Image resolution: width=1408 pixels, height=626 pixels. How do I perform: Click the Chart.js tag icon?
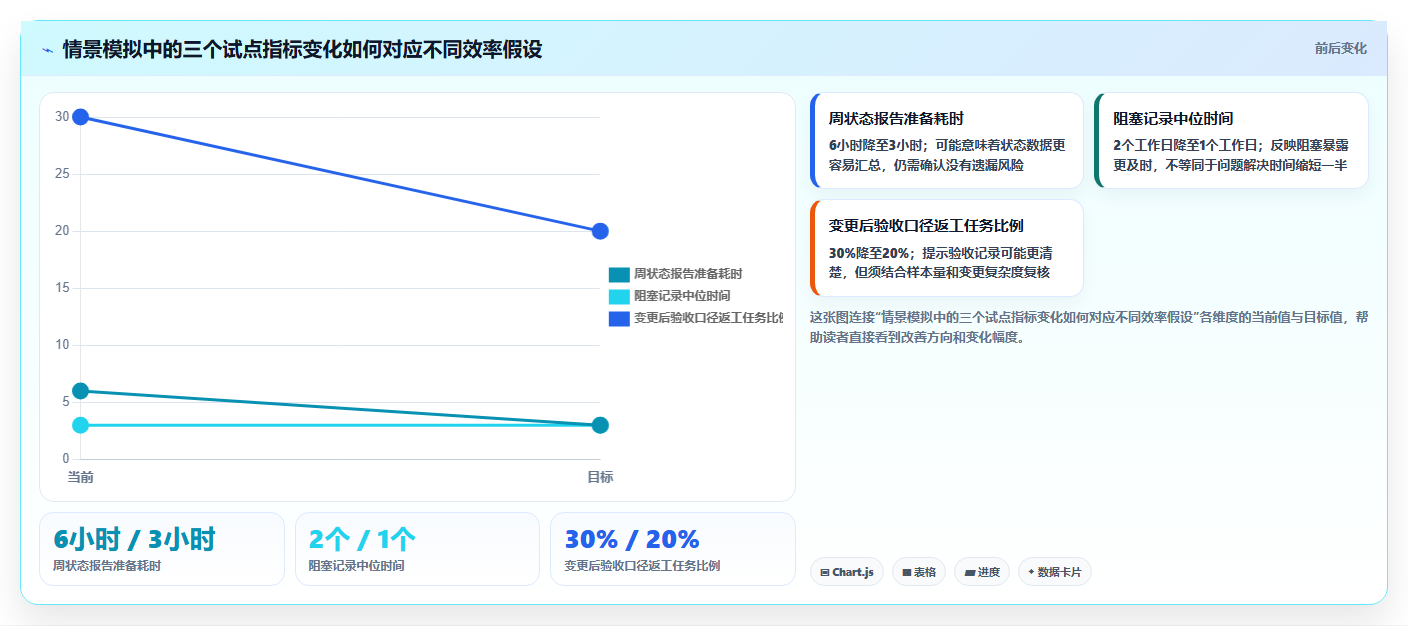[825, 573]
